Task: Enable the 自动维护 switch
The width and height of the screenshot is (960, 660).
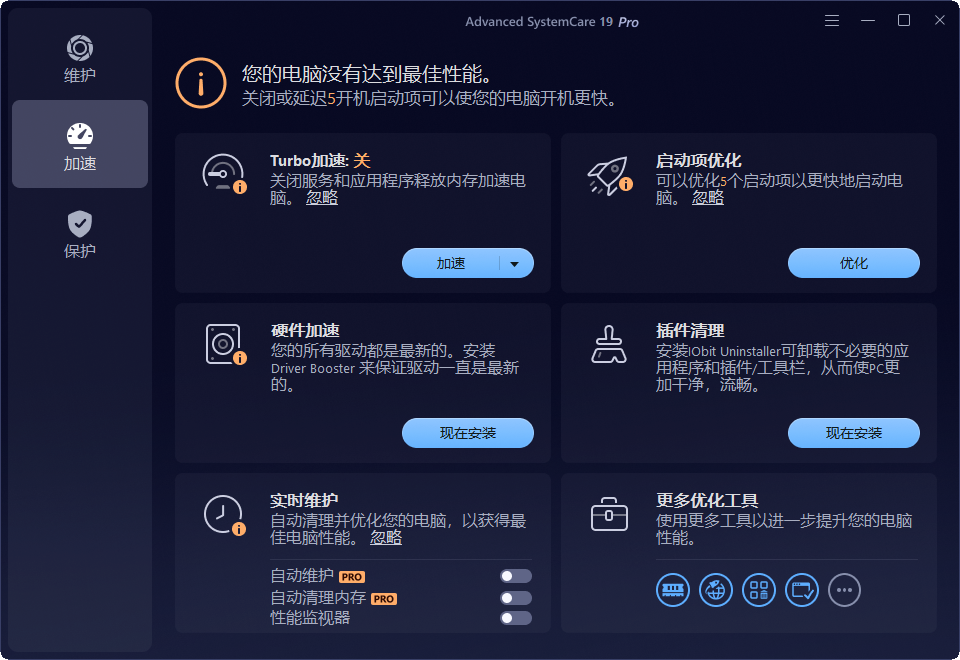Action: [x=516, y=575]
